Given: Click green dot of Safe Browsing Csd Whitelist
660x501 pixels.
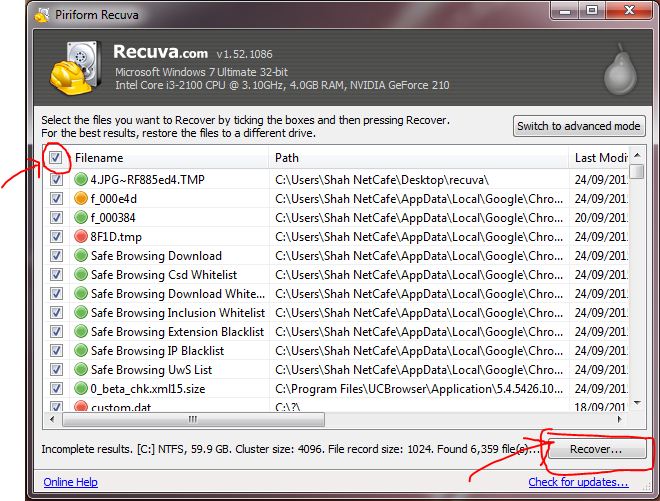Looking at the screenshot, I should [80, 274].
